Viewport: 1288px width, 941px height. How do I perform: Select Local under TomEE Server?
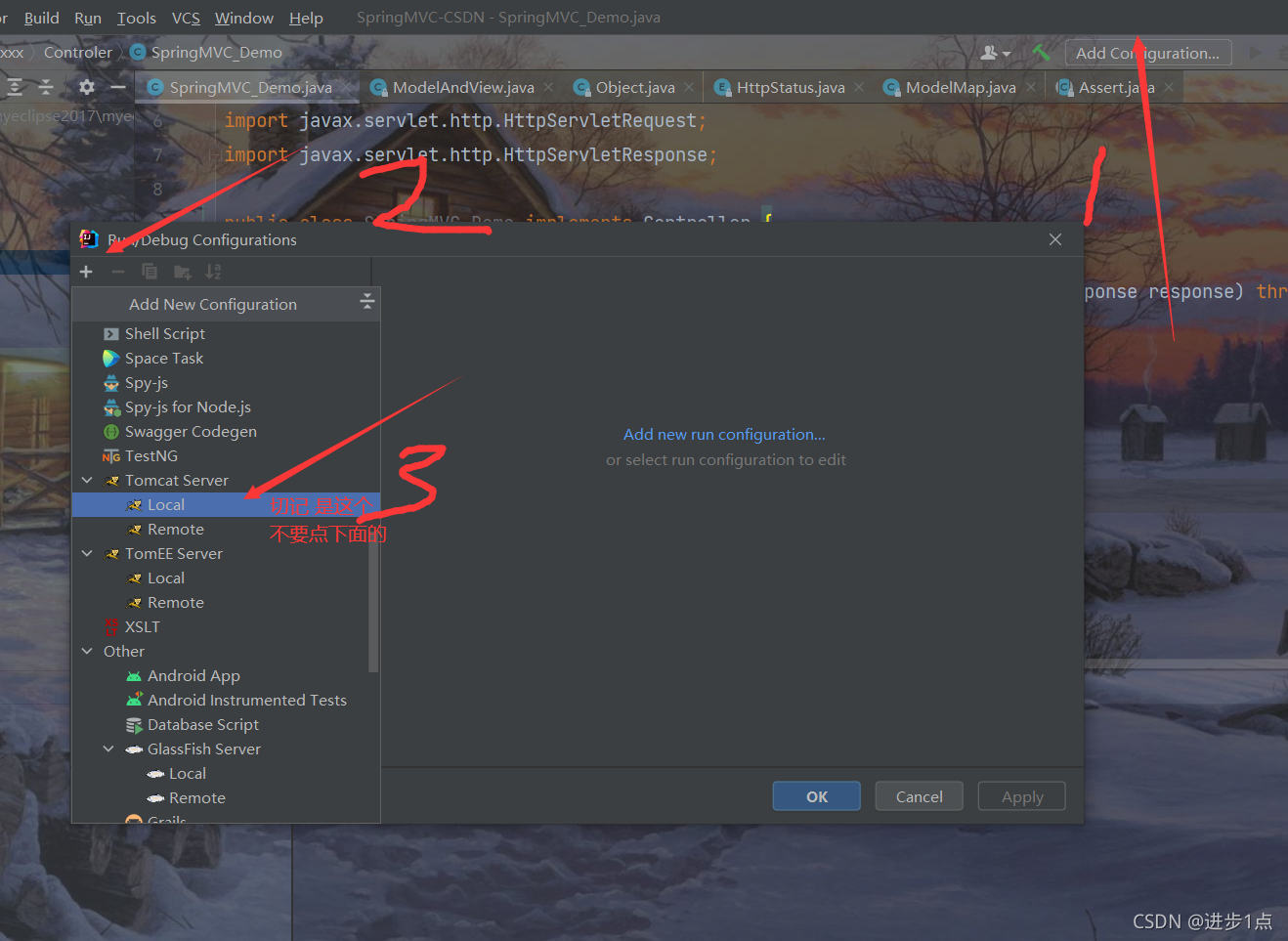click(x=226, y=578)
